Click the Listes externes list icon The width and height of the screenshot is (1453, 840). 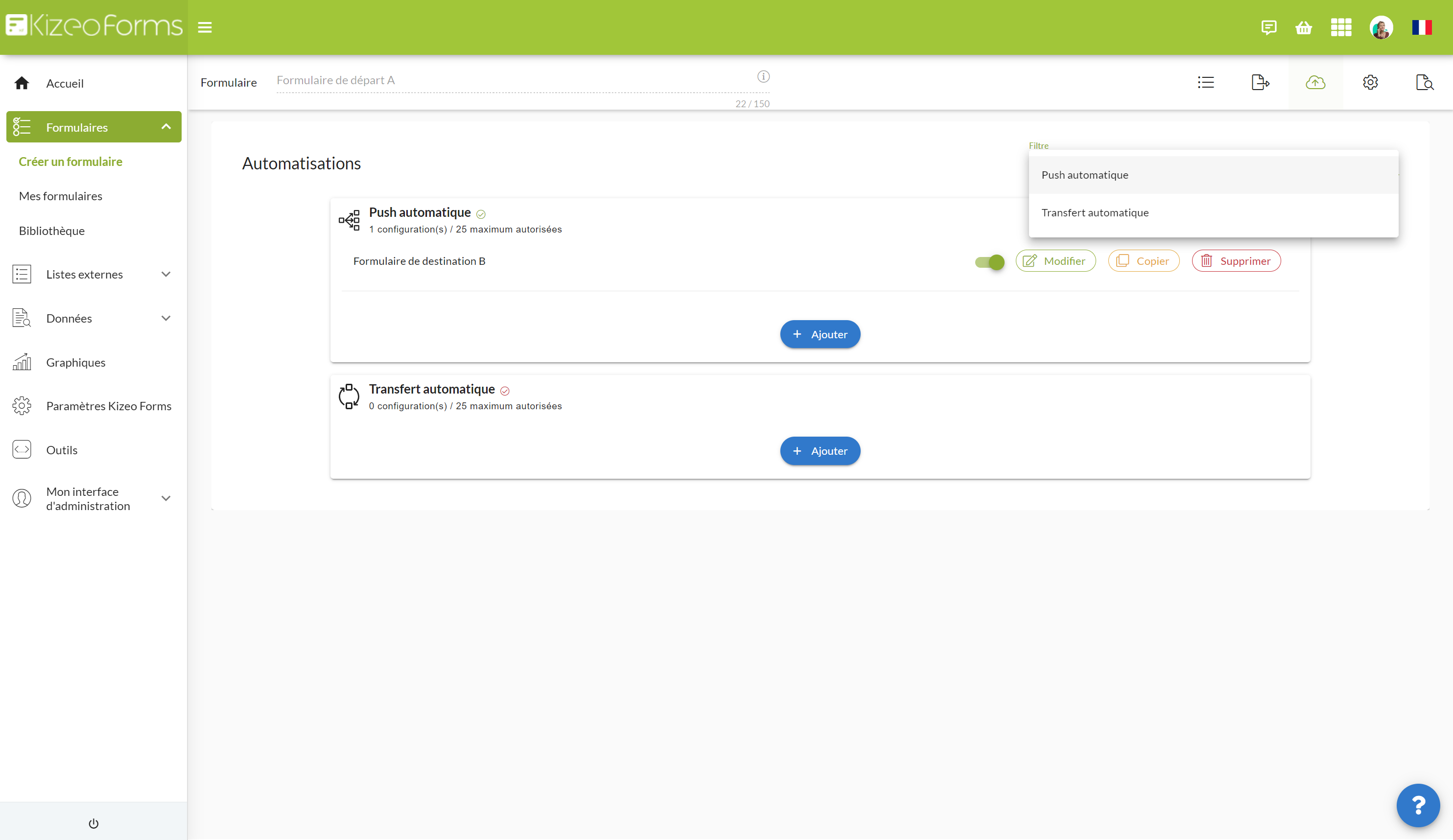(22, 274)
